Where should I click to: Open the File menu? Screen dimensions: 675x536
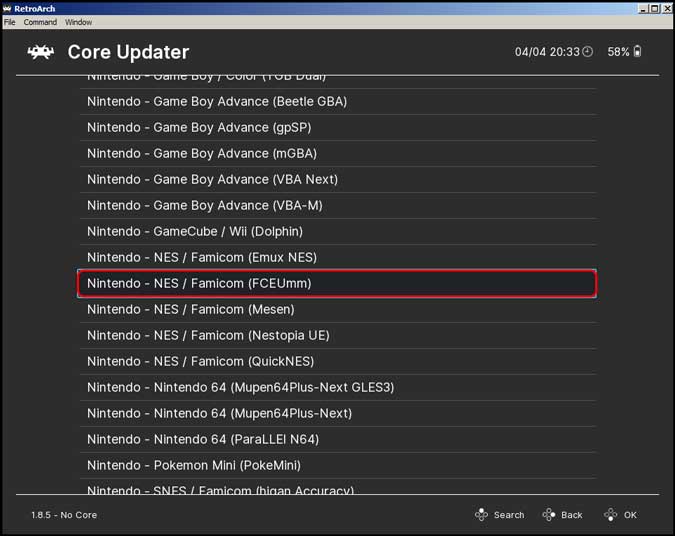[9, 22]
